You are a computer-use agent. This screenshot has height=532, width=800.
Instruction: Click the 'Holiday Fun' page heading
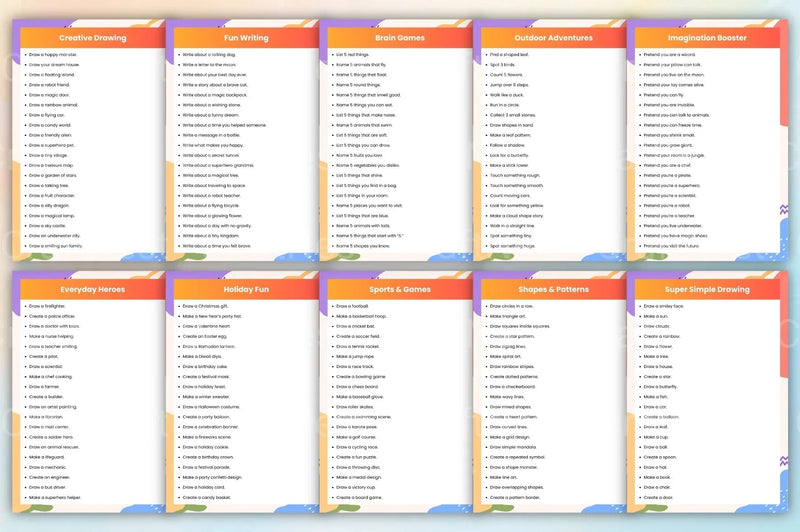(x=246, y=289)
